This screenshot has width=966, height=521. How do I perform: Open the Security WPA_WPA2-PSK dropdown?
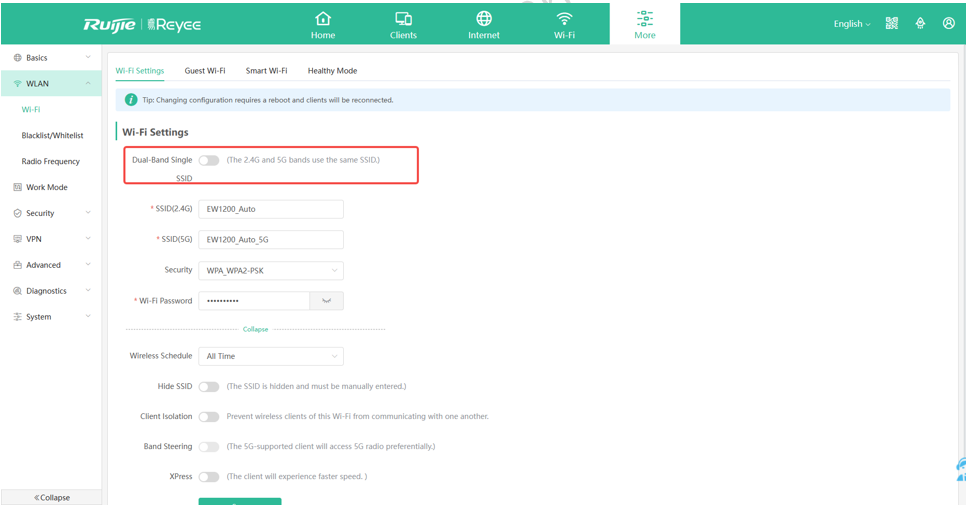click(271, 270)
